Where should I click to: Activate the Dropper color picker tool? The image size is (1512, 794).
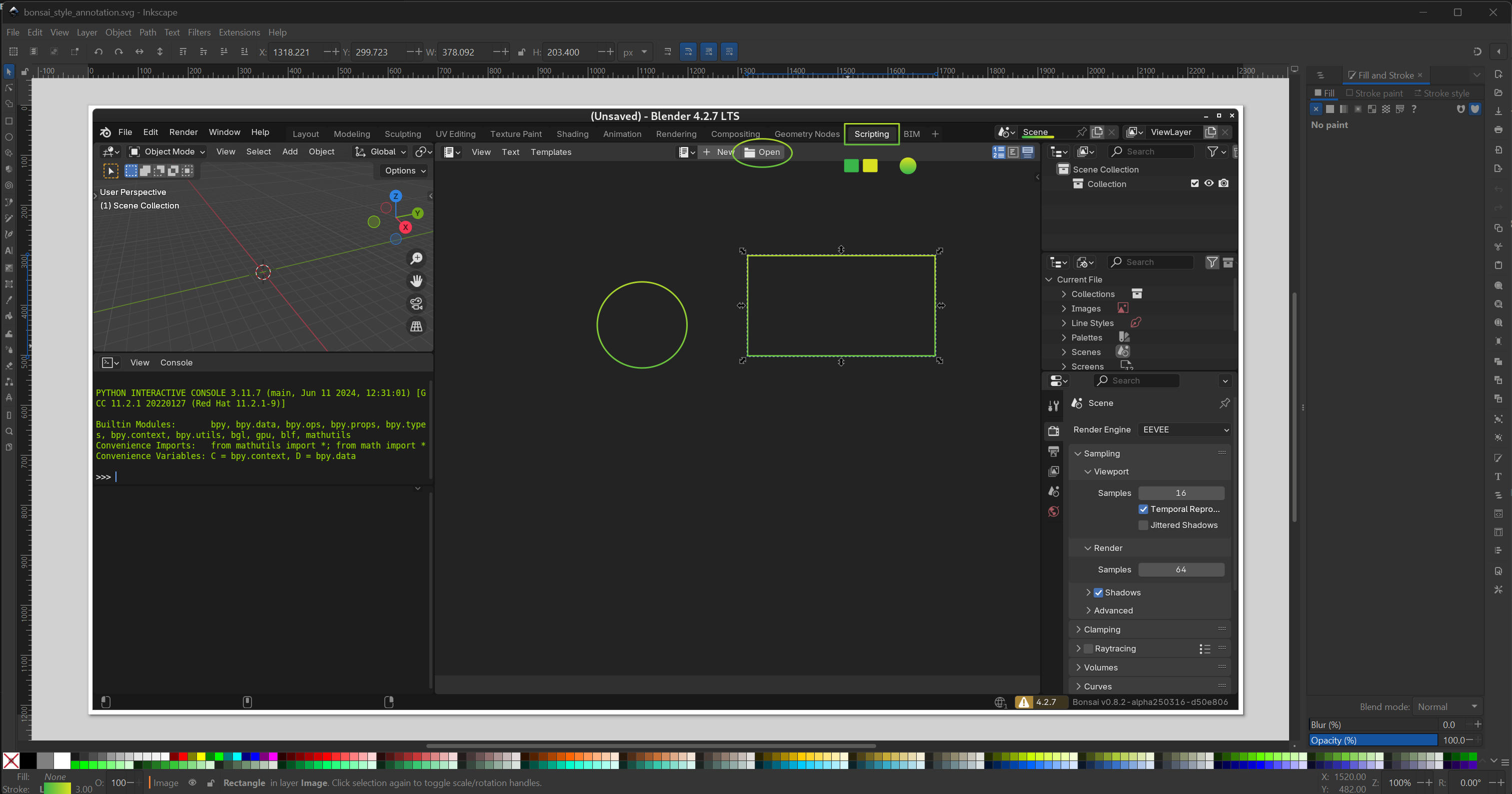(x=8, y=299)
